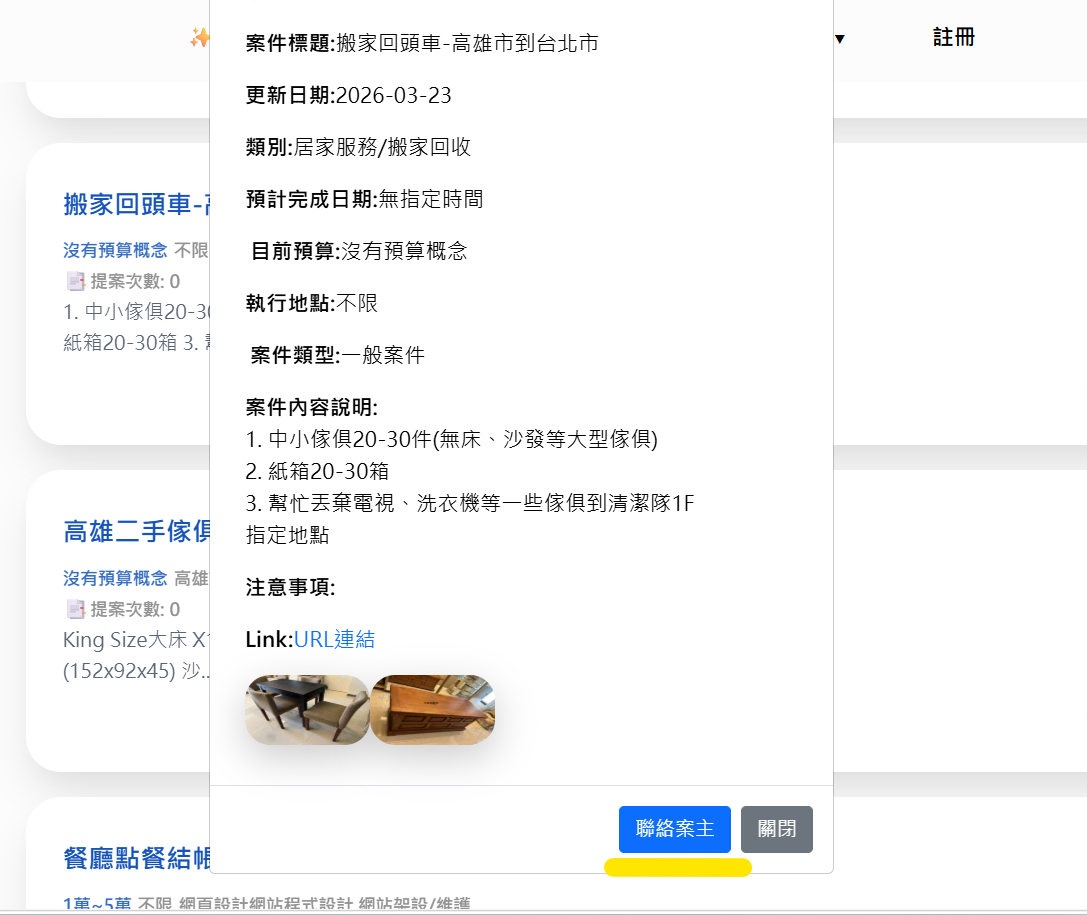Open the 餐廳點餐結帳 case title
Image resolution: width=1087 pixels, height=915 pixels.
[137, 858]
